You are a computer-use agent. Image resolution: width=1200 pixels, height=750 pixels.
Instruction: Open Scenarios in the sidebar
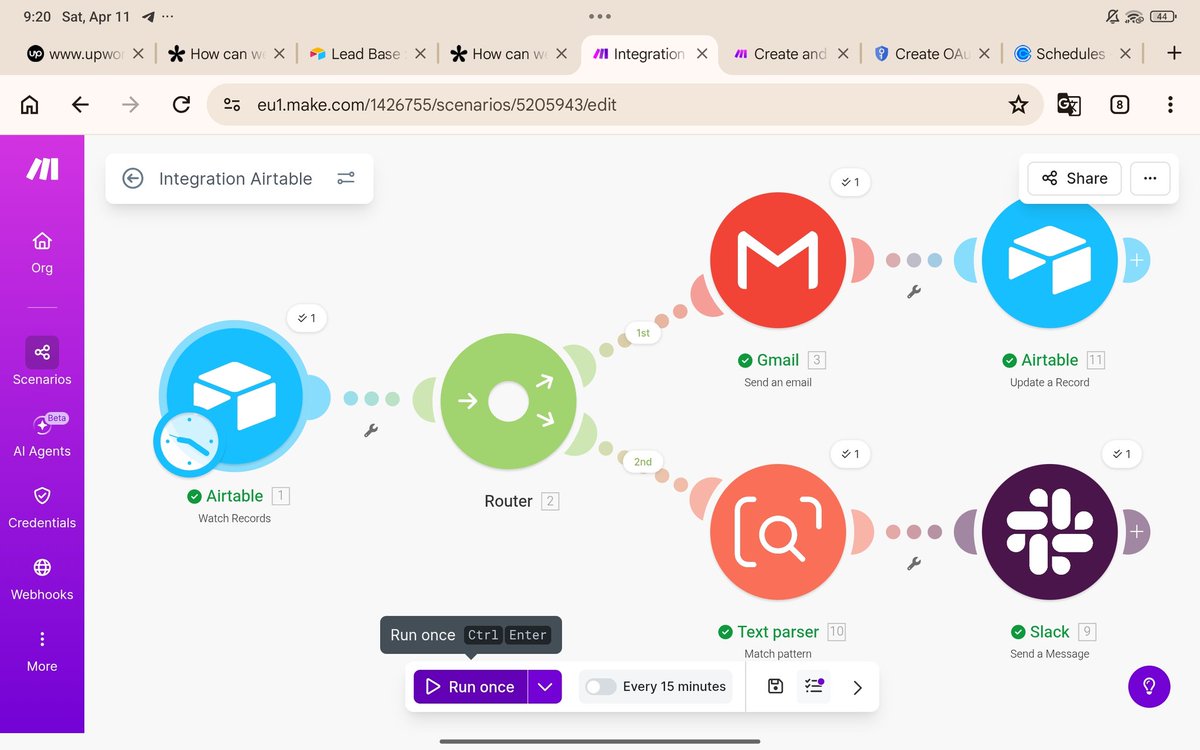click(x=42, y=362)
